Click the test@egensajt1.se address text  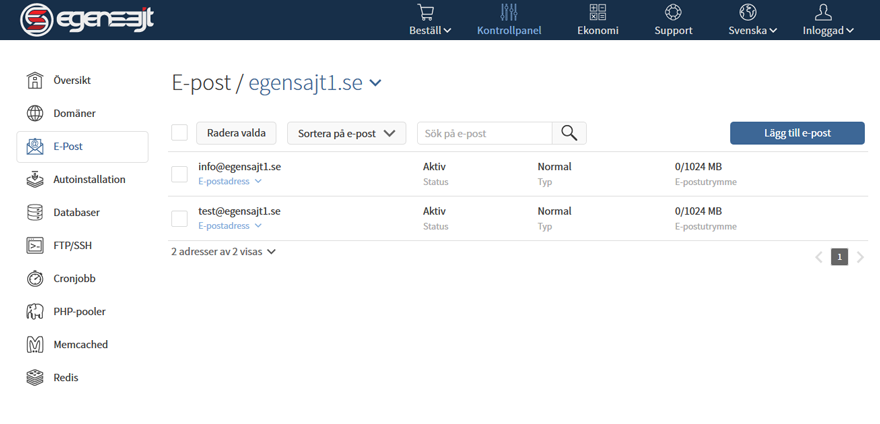point(239,211)
